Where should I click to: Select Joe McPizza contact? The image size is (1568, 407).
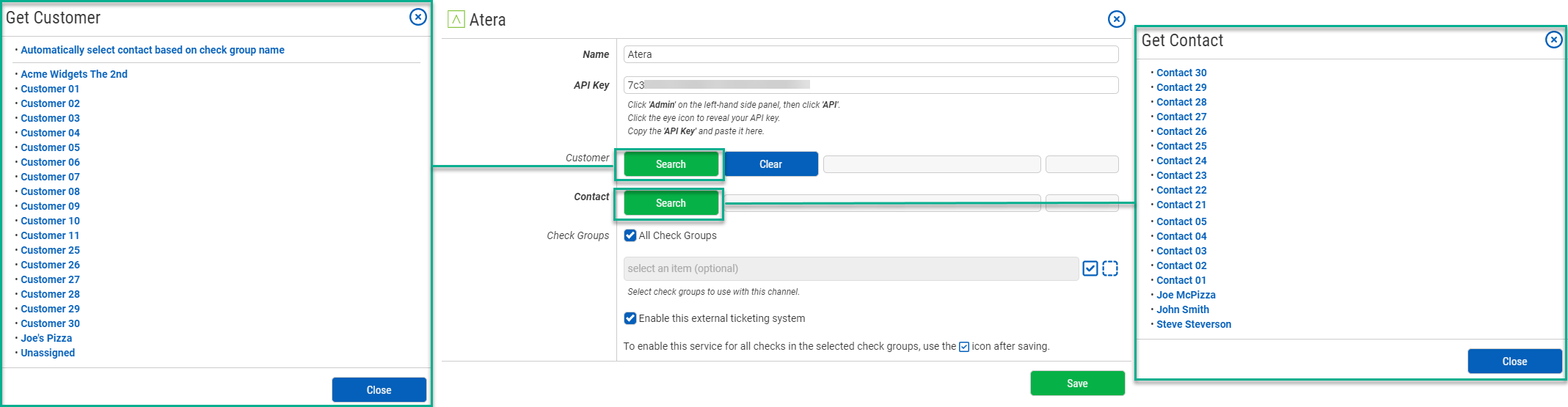[1186, 295]
